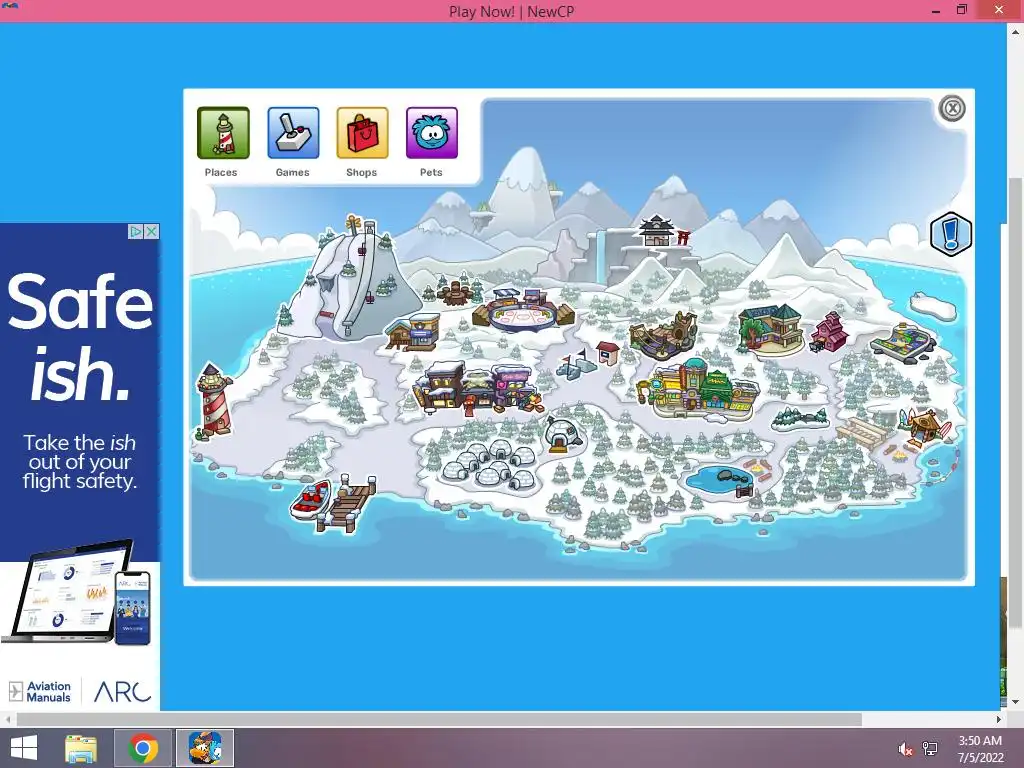Open the Games map filter

(293, 133)
